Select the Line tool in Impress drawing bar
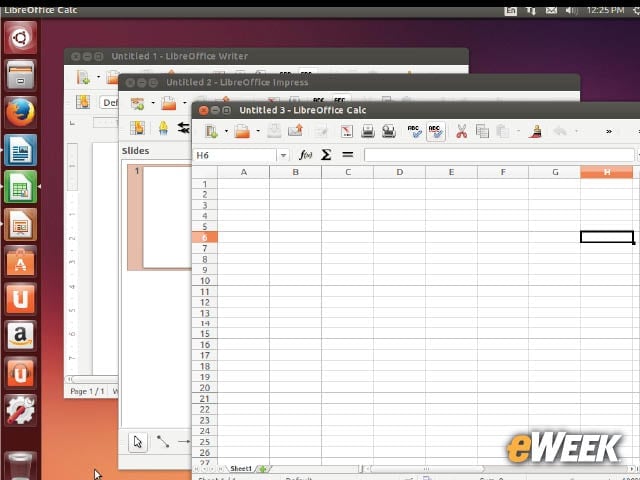Viewport: 640px width, 480px height. tap(163, 442)
